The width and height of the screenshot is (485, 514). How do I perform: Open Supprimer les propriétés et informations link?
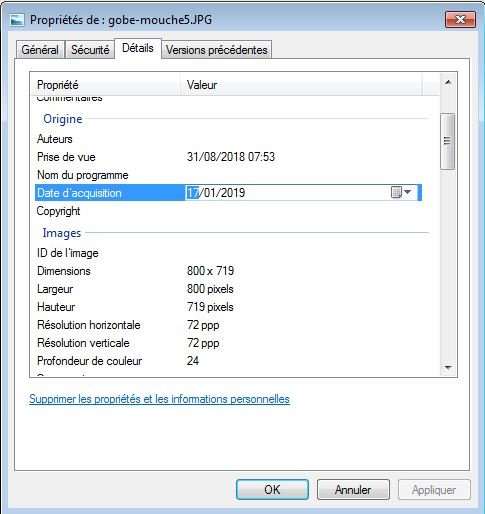159,399
